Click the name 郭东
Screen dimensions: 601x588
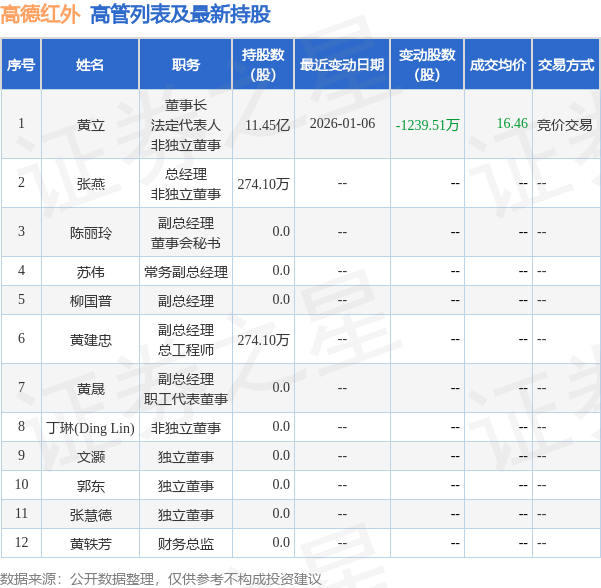[91, 486]
